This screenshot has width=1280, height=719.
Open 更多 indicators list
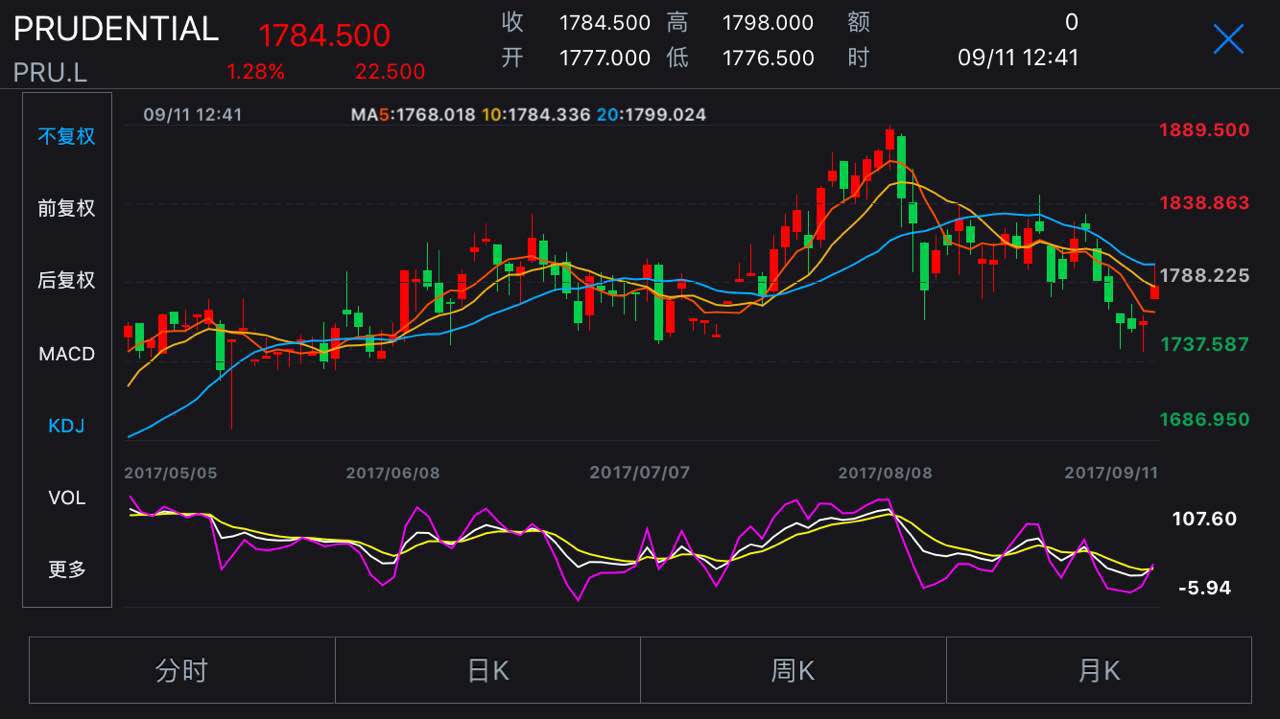[67, 570]
